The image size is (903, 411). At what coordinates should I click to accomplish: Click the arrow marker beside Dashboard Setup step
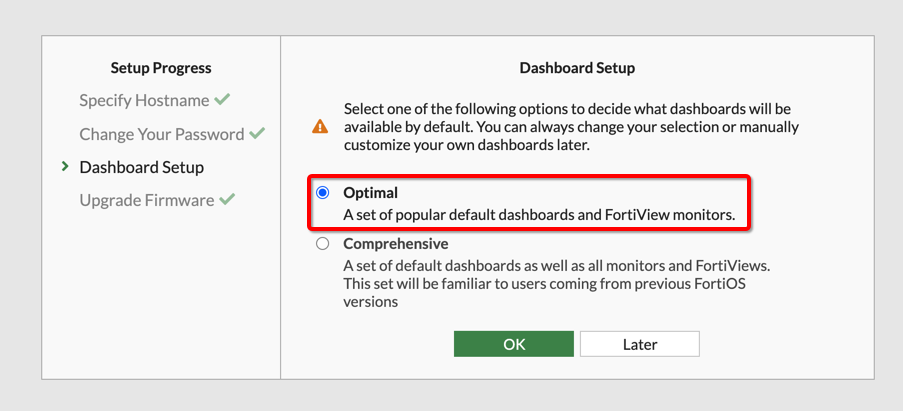65,167
